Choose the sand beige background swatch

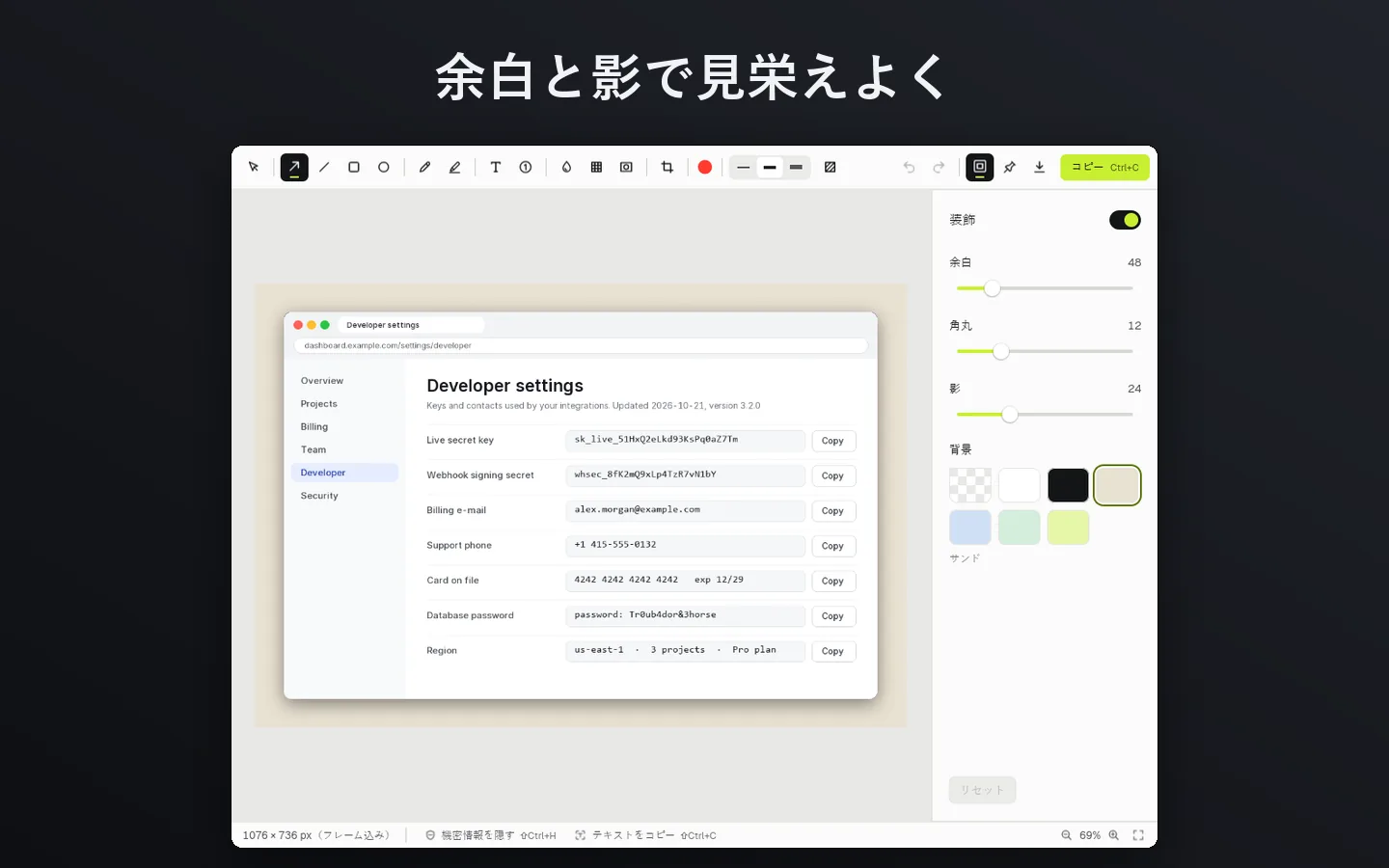point(1118,485)
